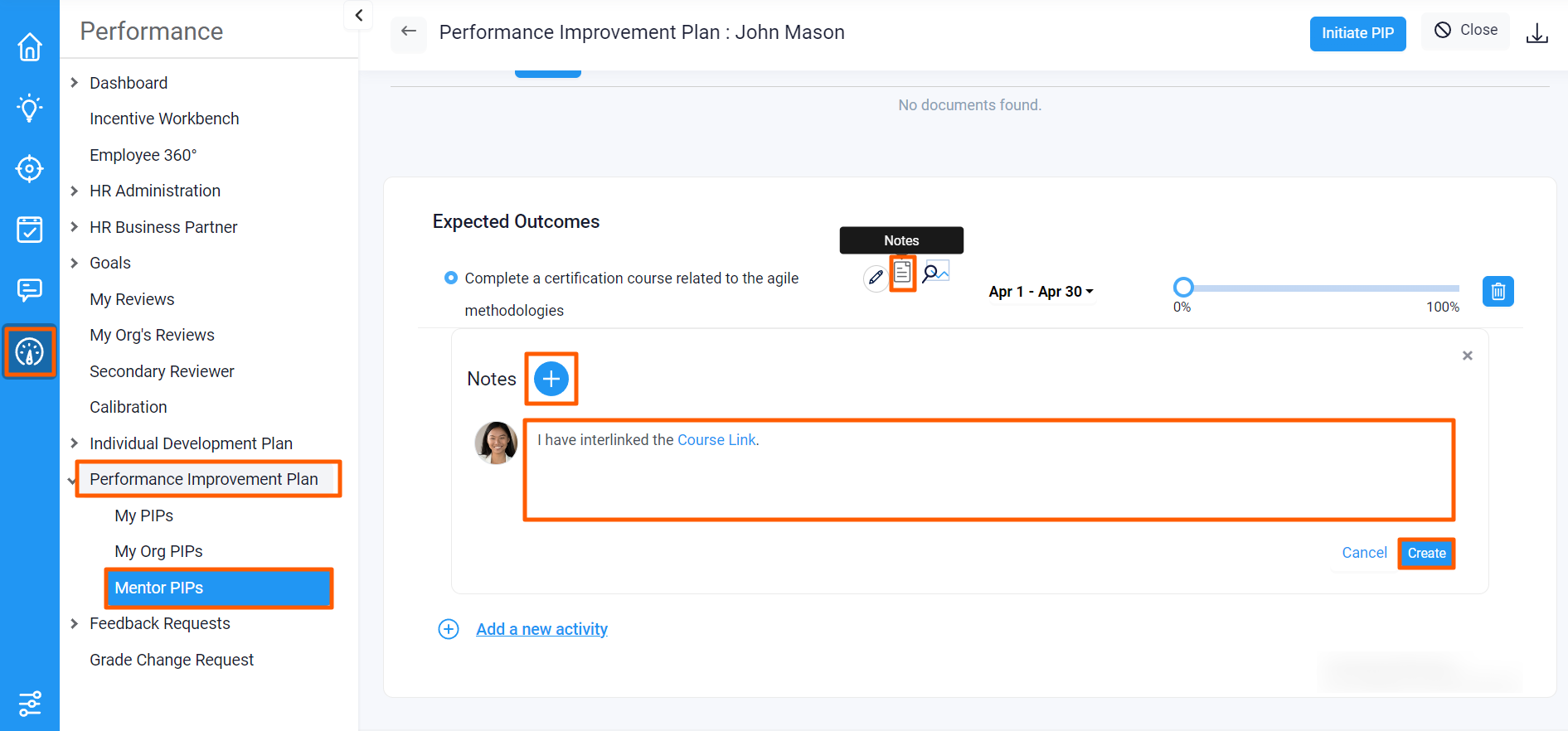Delete the outcome with the trash icon

[x=1498, y=292]
